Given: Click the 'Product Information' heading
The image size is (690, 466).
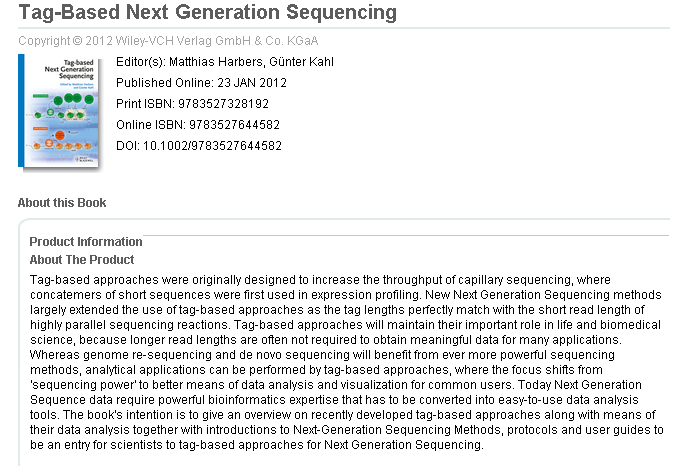Looking at the screenshot, I should pyautogui.click(x=86, y=242).
